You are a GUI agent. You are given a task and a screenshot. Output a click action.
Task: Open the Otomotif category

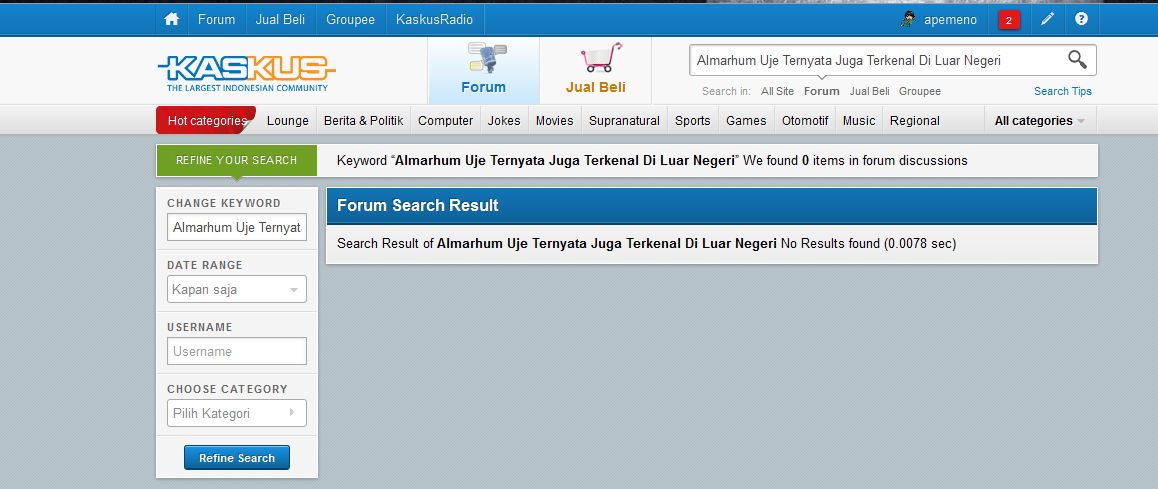805,120
